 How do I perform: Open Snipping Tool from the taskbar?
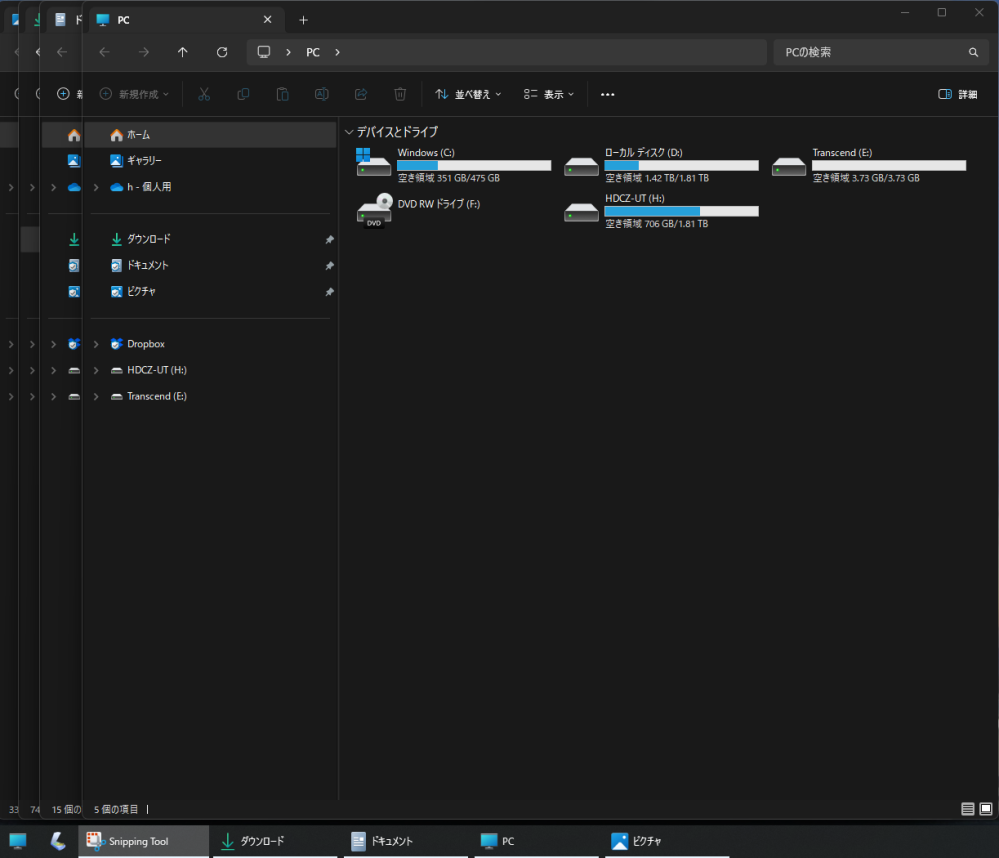click(143, 841)
